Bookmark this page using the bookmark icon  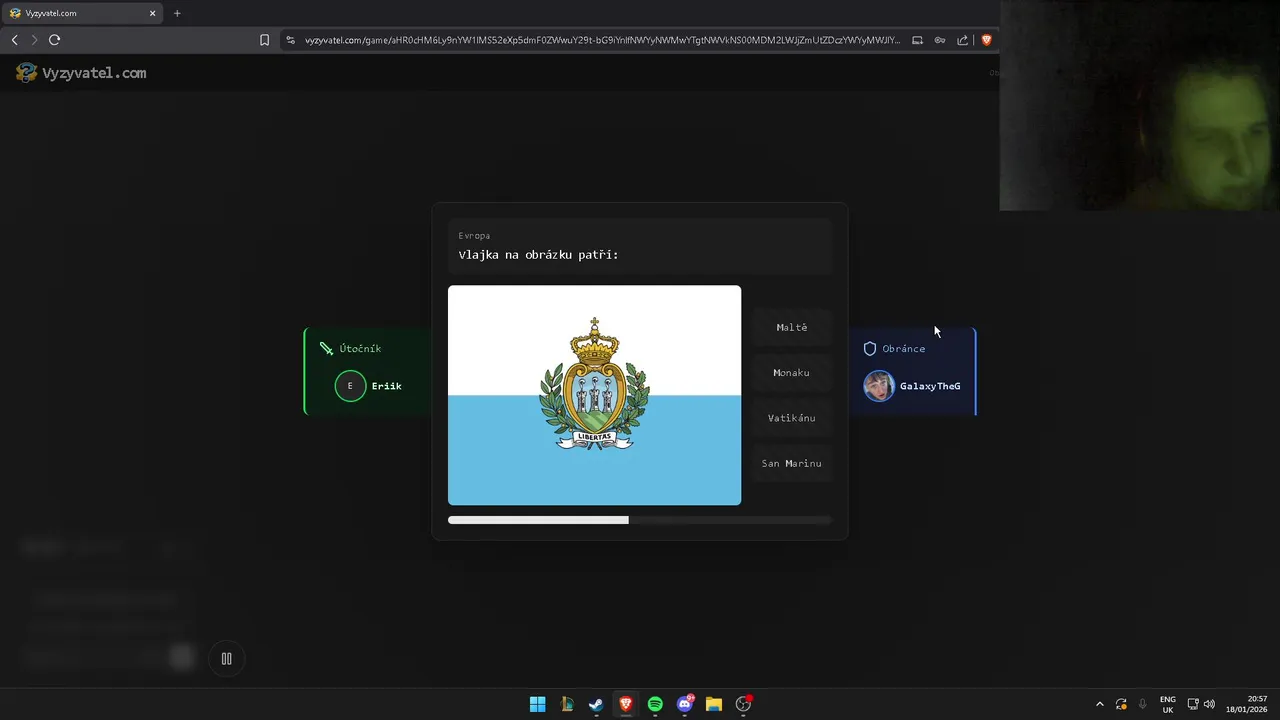(264, 40)
